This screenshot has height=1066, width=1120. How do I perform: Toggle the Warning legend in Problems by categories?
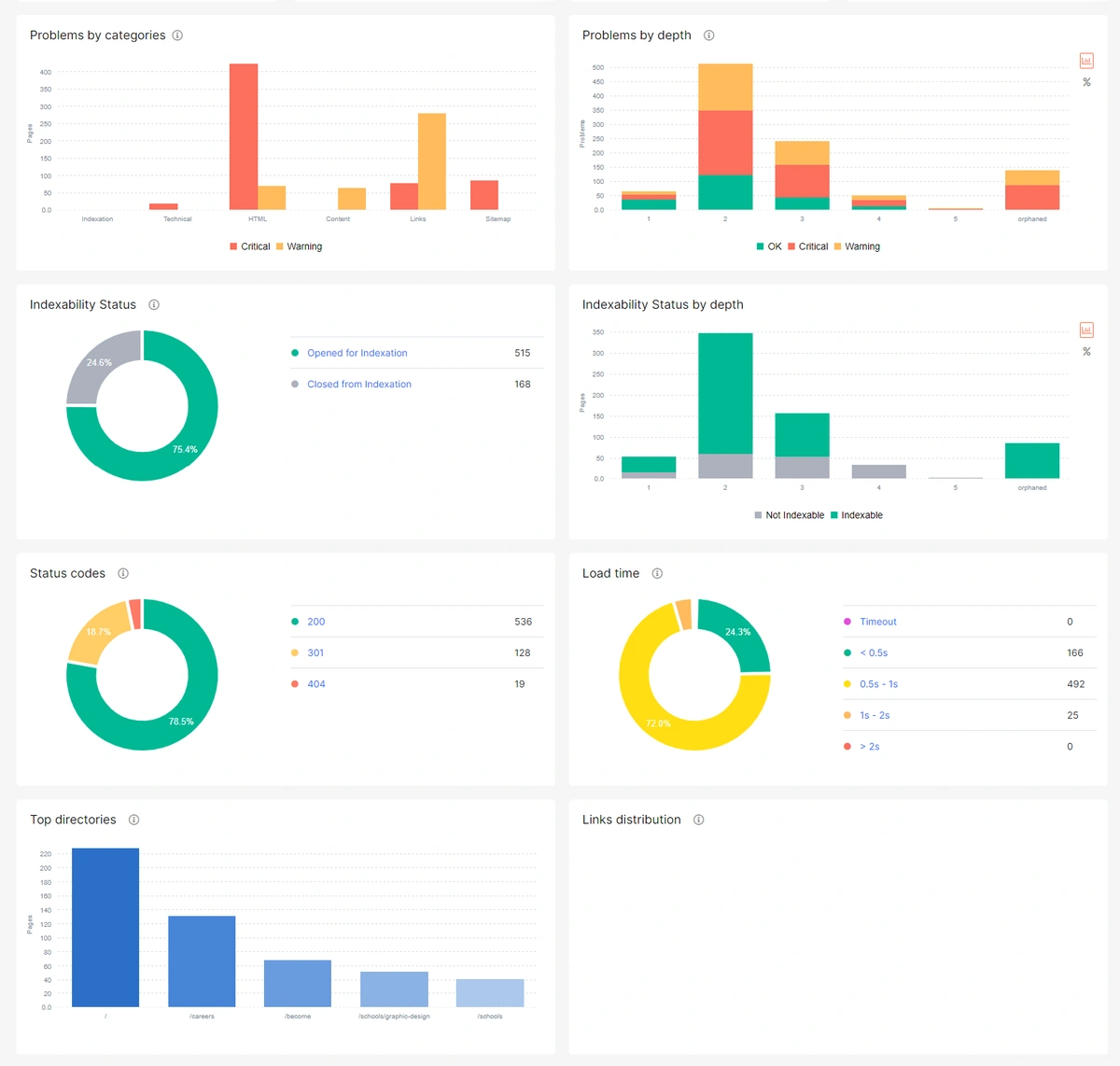(x=300, y=245)
